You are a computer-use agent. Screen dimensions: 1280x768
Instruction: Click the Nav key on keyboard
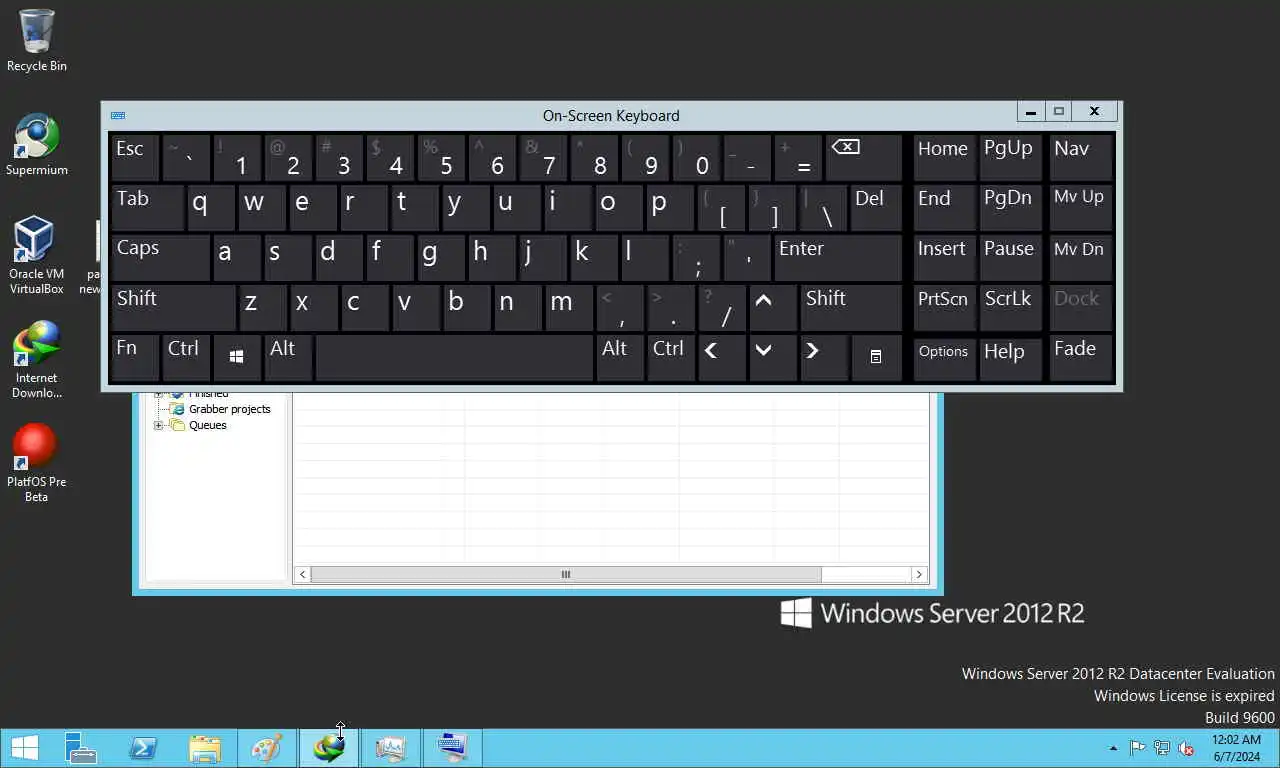pyautogui.click(x=1081, y=158)
